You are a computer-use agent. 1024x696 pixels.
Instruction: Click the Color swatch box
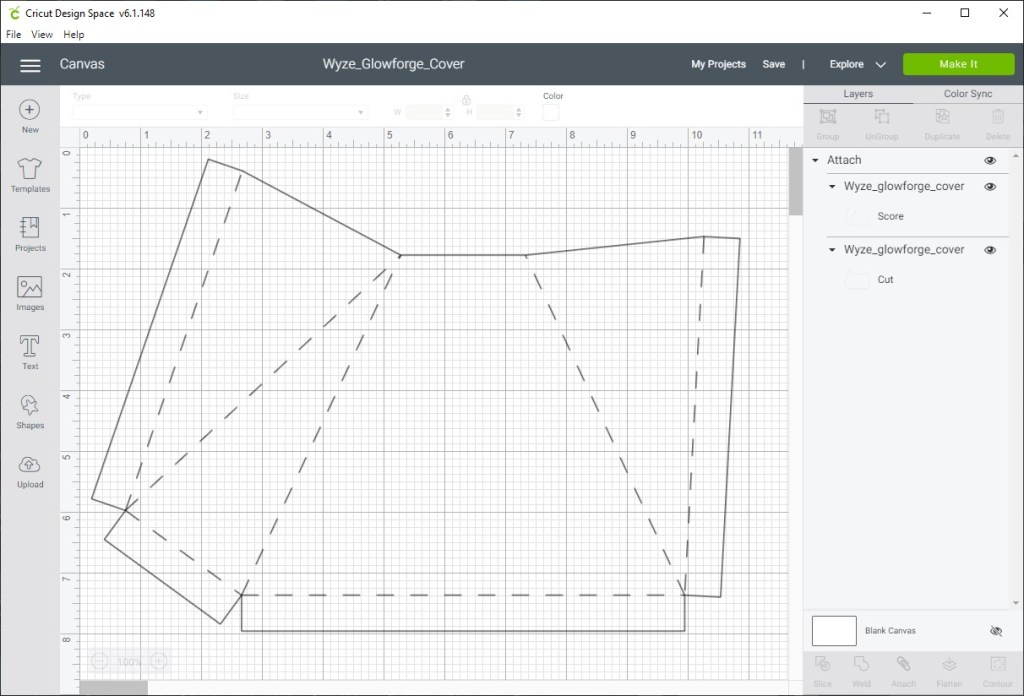tap(551, 112)
